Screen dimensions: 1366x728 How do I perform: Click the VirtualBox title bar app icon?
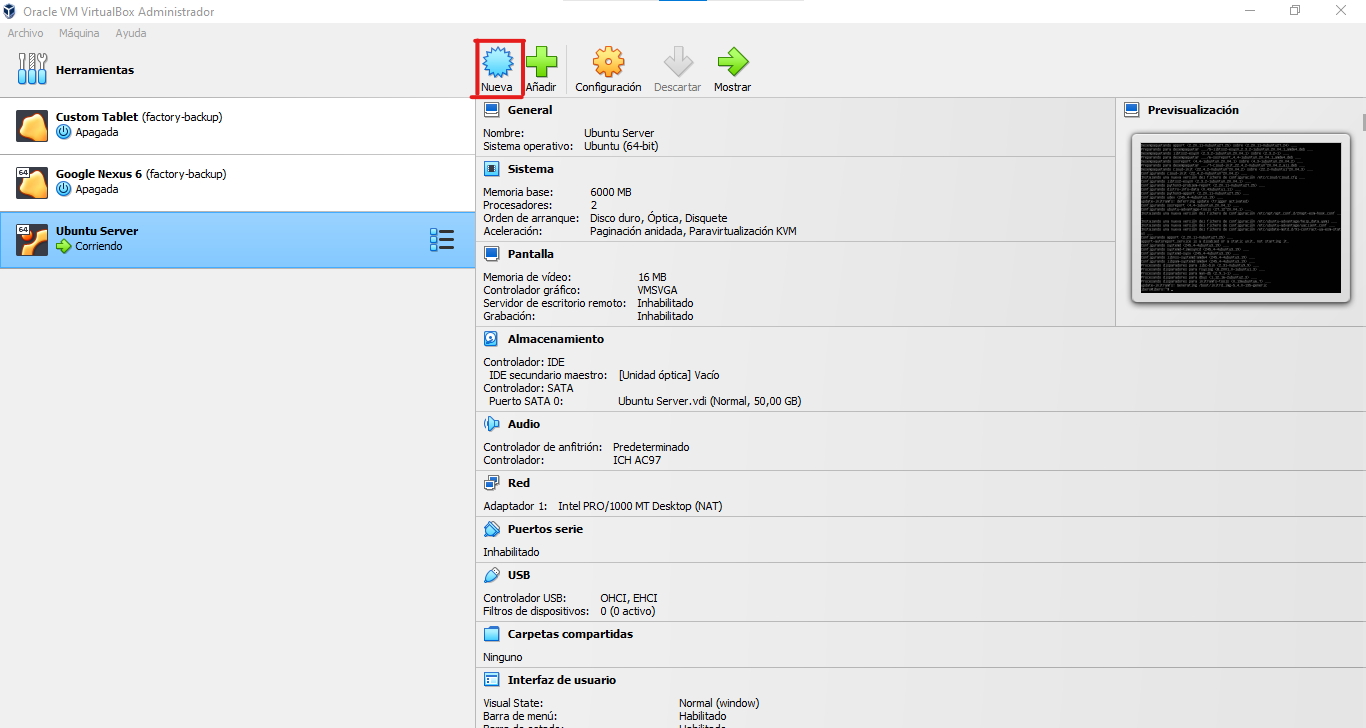[10, 12]
